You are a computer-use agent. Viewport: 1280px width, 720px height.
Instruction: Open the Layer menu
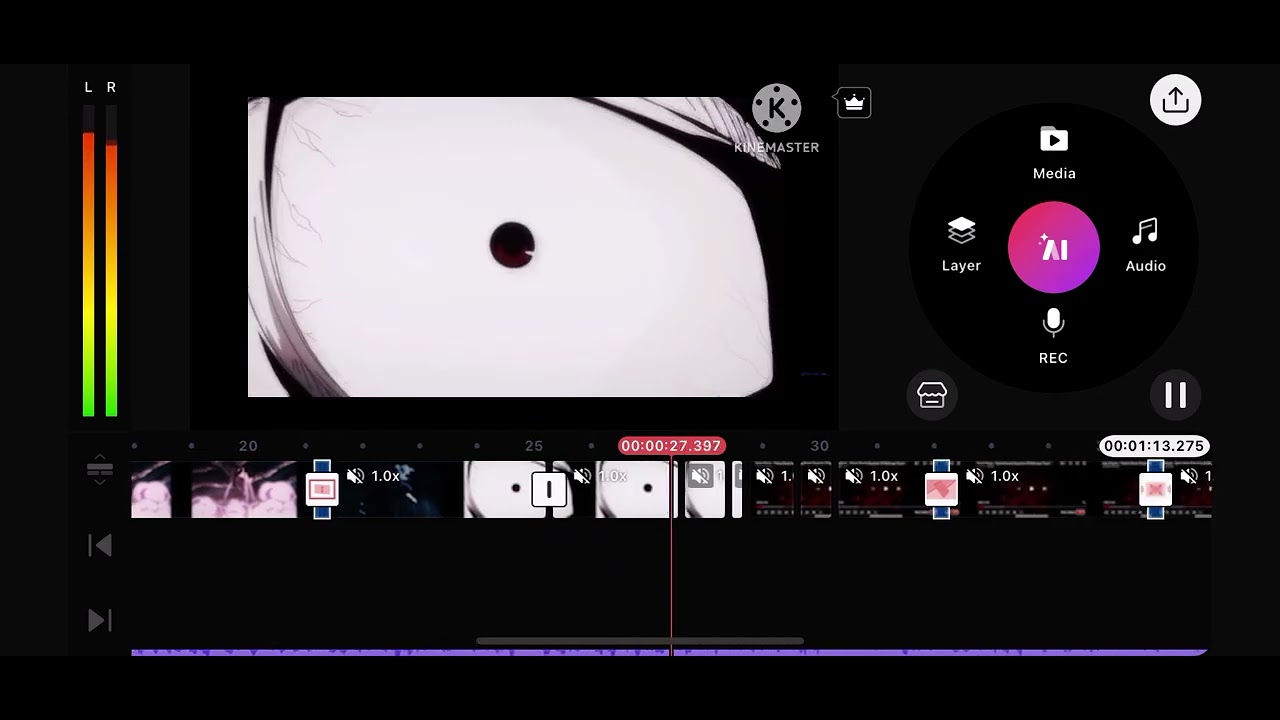tap(961, 245)
